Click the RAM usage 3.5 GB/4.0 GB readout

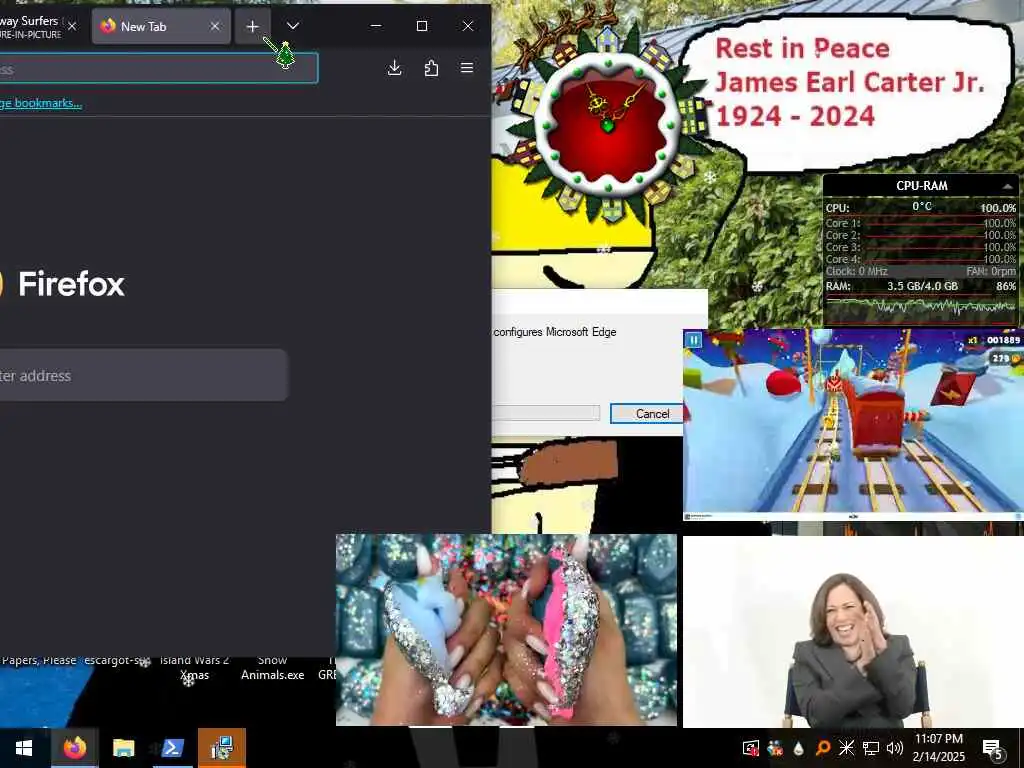922,286
